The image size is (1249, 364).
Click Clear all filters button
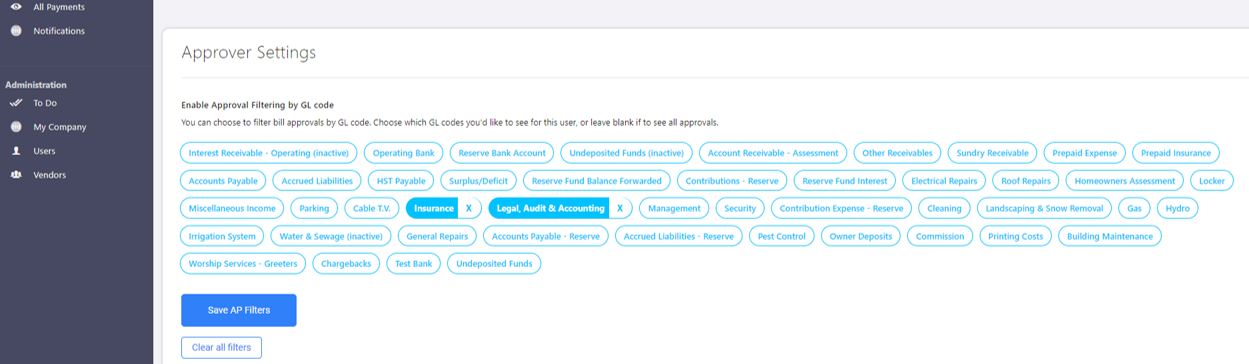tap(221, 347)
